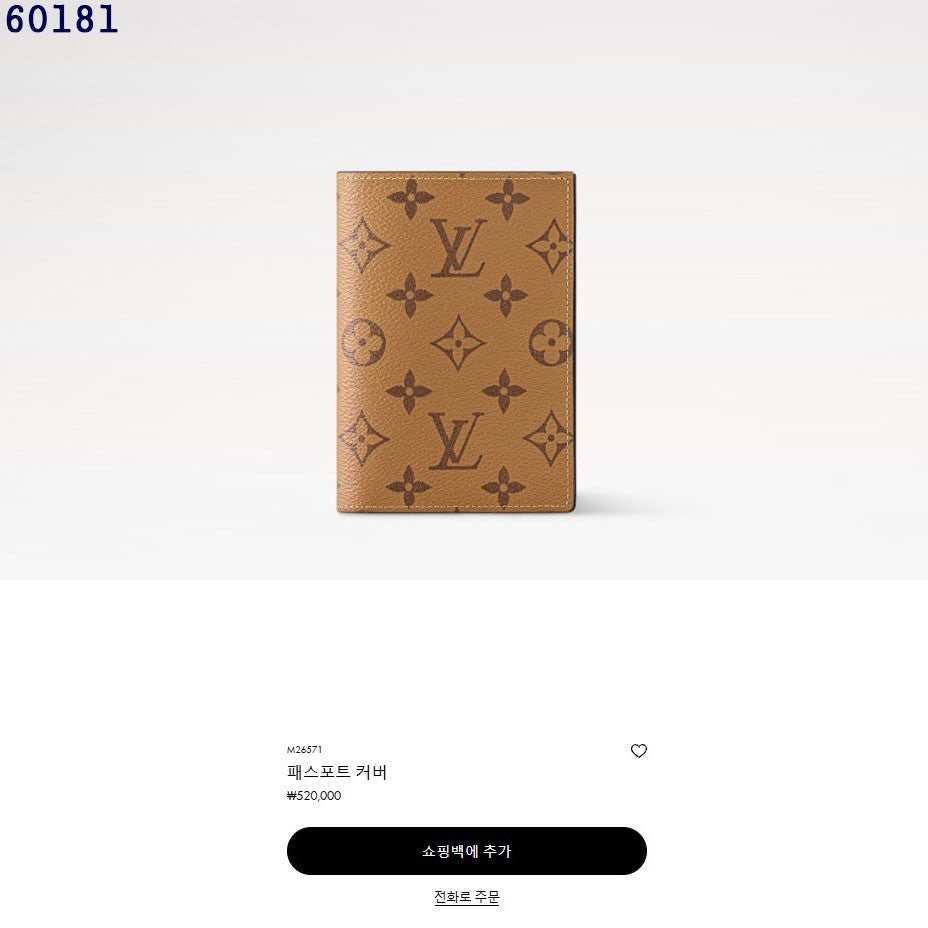Add the passport cover to the wishlist heart
The width and height of the screenshot is (928, 928).
(639, 750)
